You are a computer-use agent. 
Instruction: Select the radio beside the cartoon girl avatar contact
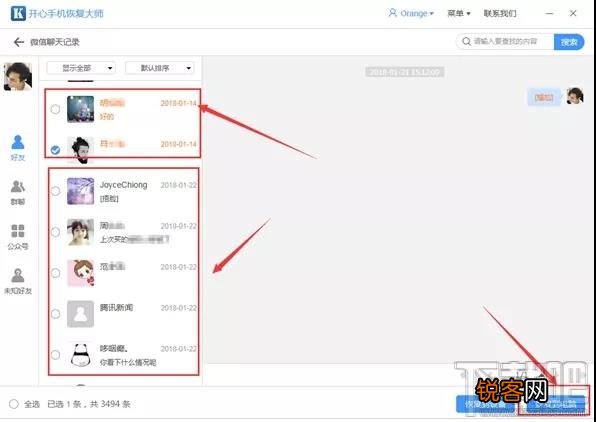coord(55,273)
